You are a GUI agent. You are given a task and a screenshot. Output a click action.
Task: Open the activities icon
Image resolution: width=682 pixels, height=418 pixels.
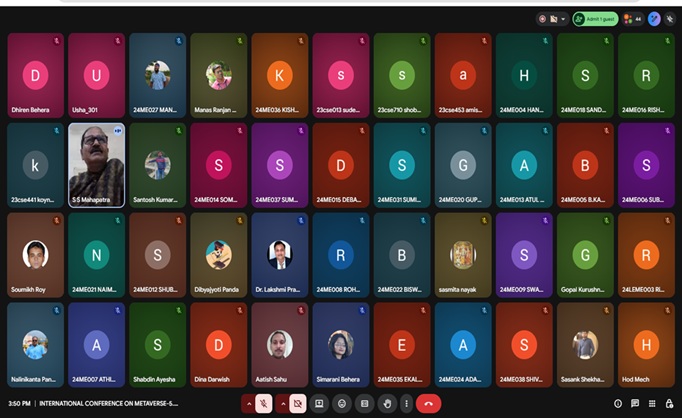[x=652, y=404]
